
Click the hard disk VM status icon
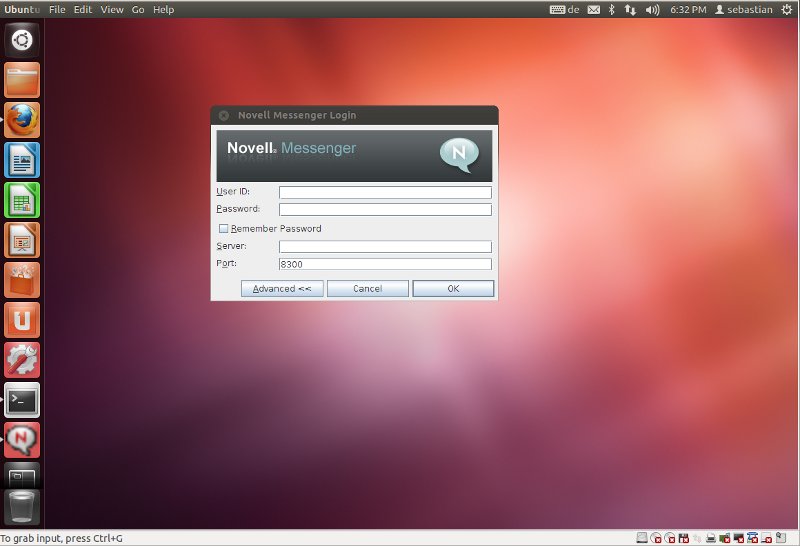[642, 537]
